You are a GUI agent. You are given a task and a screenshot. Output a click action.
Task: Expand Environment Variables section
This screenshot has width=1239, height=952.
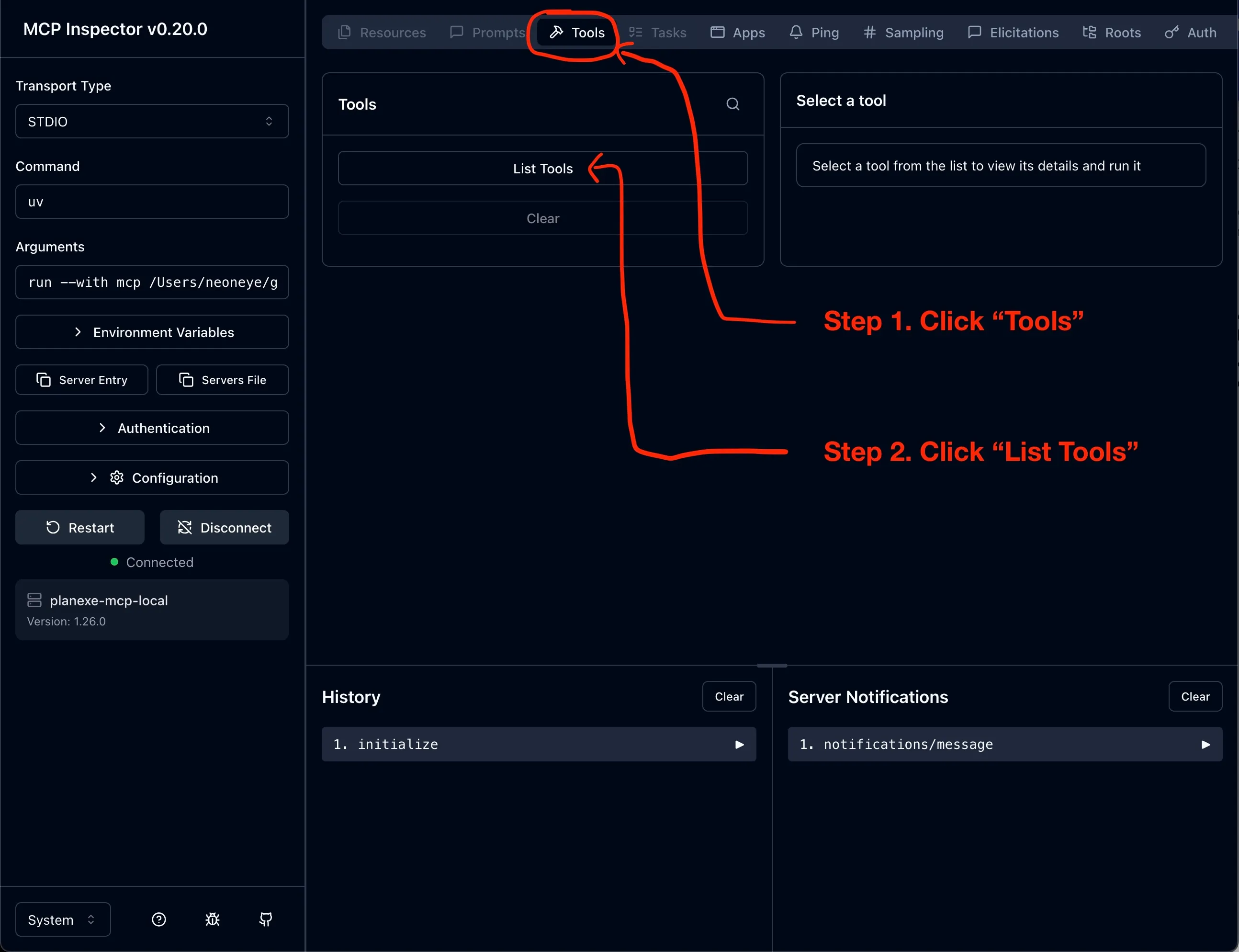coord(152,332)
